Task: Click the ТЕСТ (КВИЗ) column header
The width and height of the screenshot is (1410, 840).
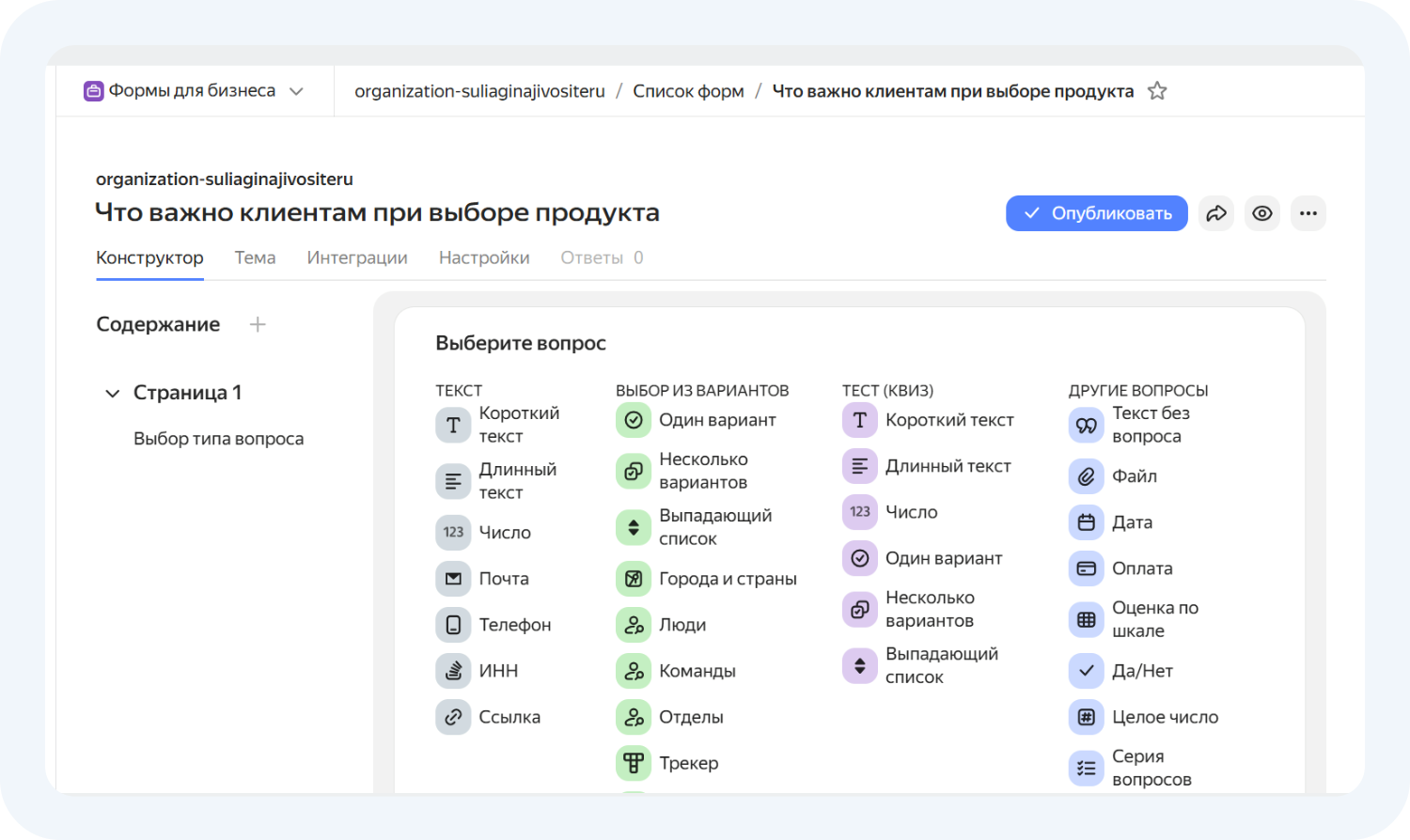Action: click(887, 390)
